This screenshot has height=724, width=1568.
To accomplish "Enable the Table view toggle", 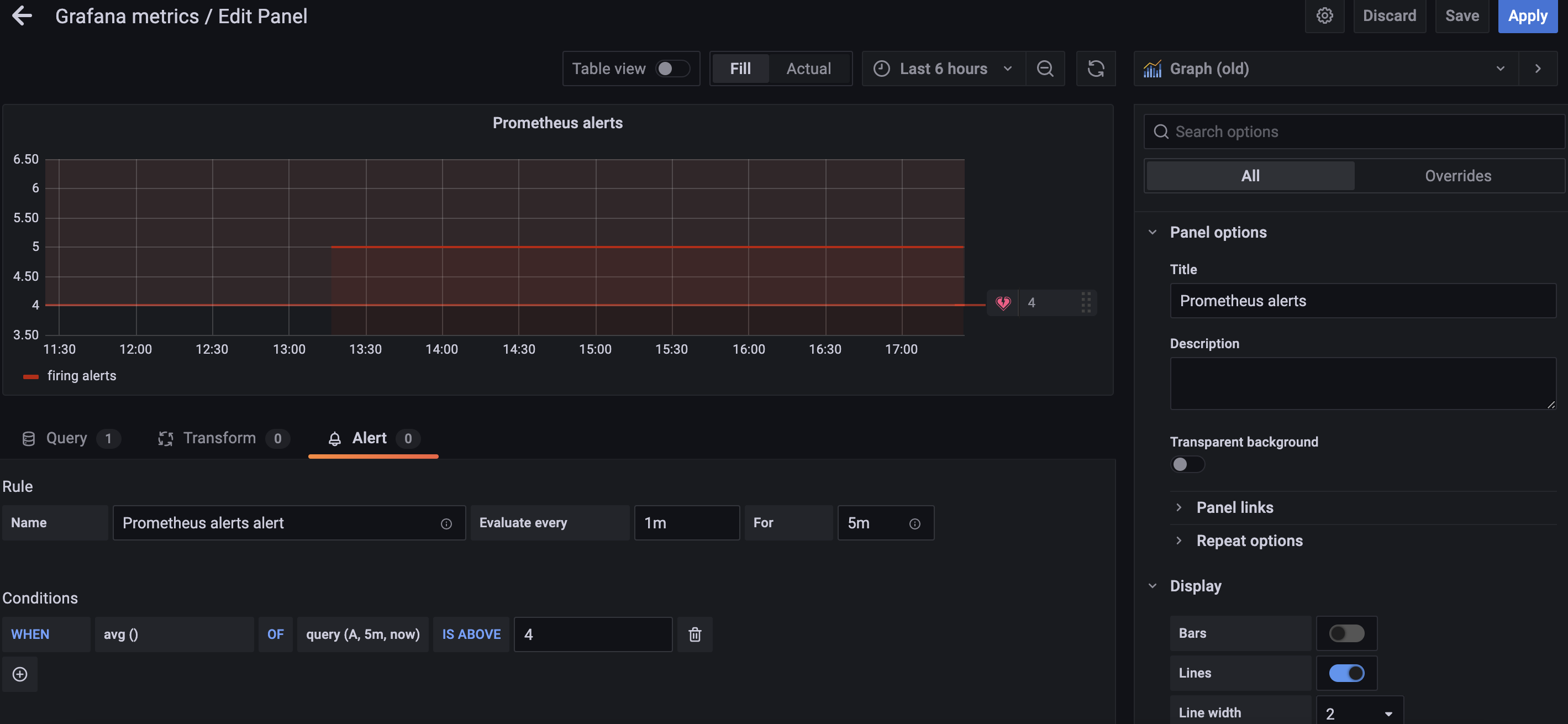I will (x=671, y=69).
